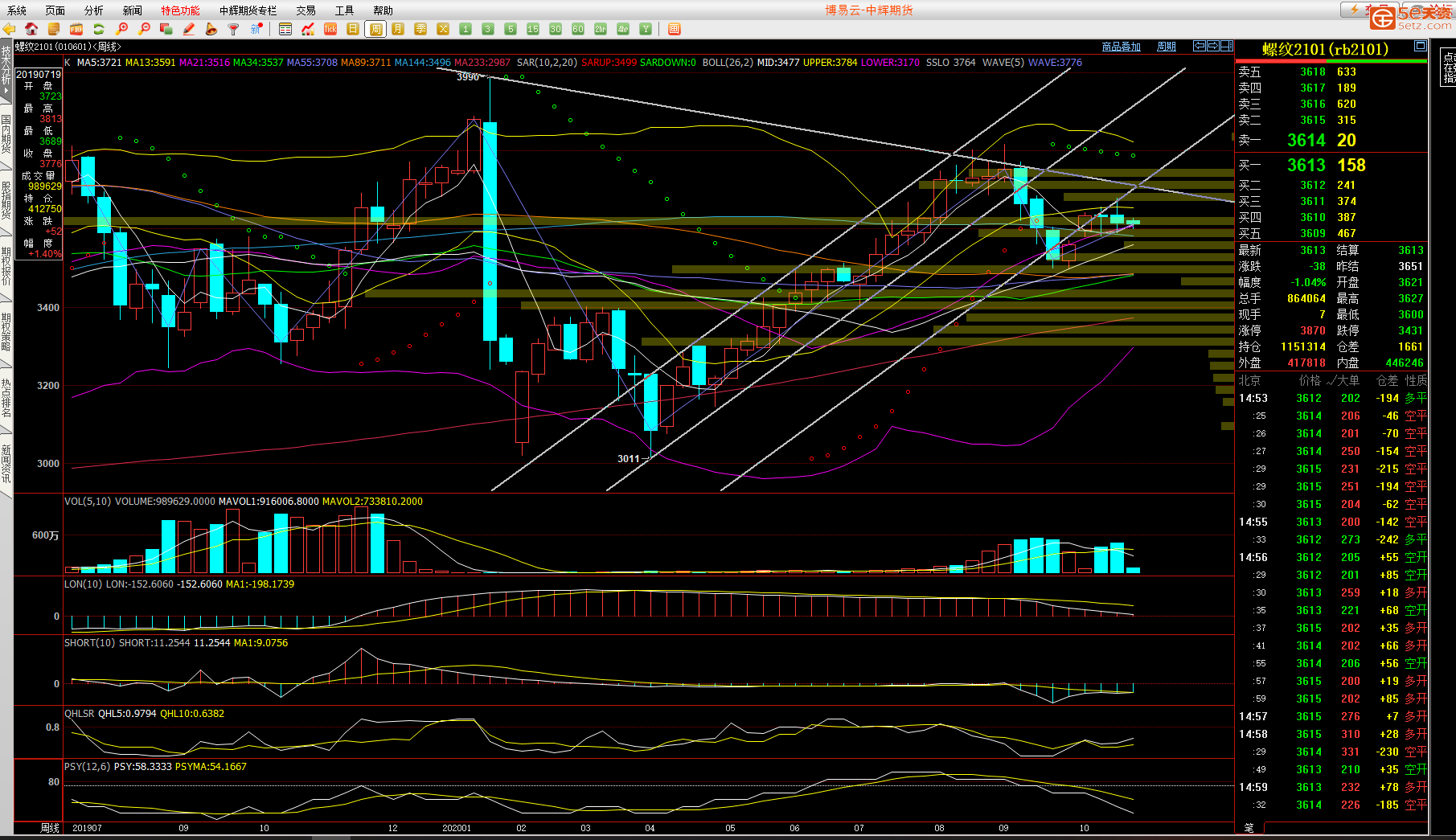Viewport: 1456px width, 840px height.
Task: Open the 新闻 menu
Action: point(133,10)
